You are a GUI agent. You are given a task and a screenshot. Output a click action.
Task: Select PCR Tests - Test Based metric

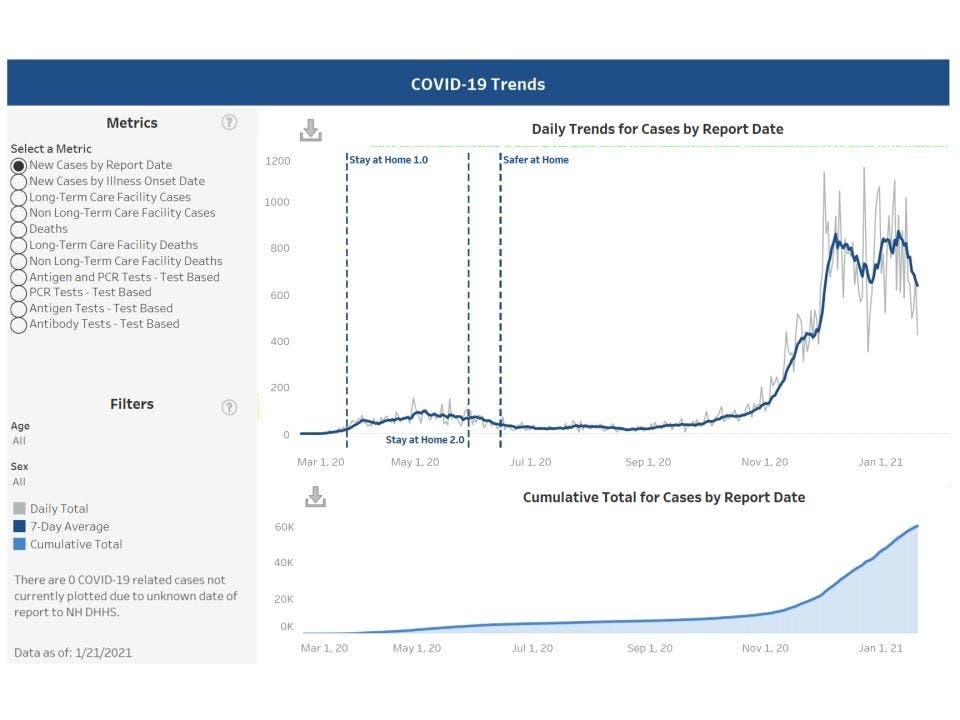[18, 292]
